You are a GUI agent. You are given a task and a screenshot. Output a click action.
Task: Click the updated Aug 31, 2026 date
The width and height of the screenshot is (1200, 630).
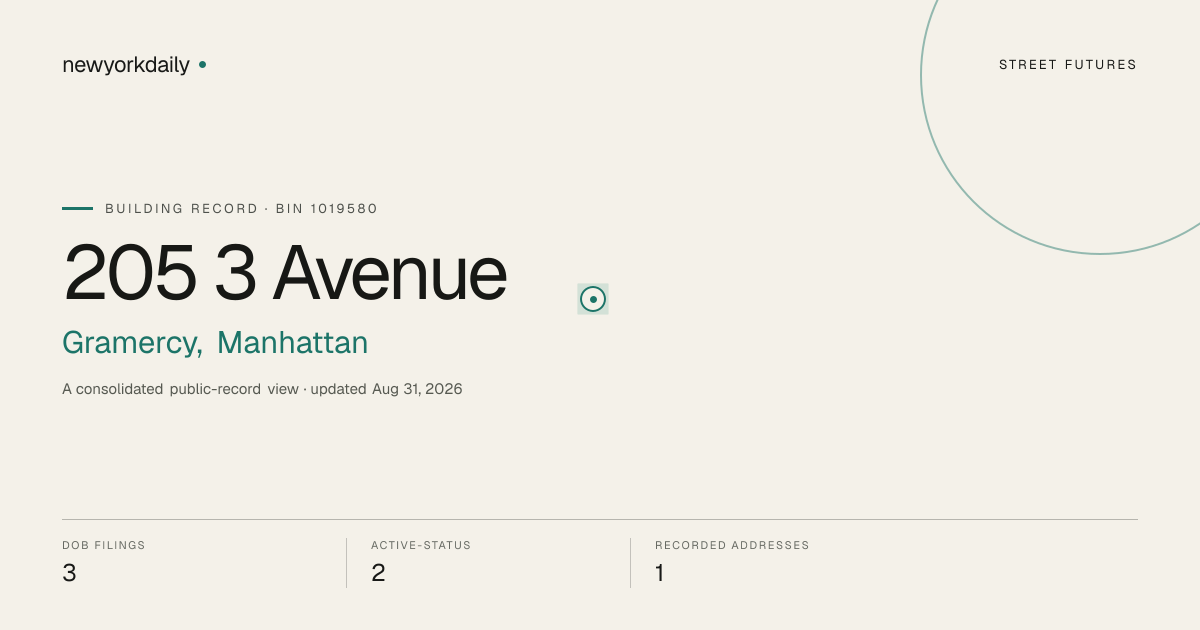click(387, 389)
